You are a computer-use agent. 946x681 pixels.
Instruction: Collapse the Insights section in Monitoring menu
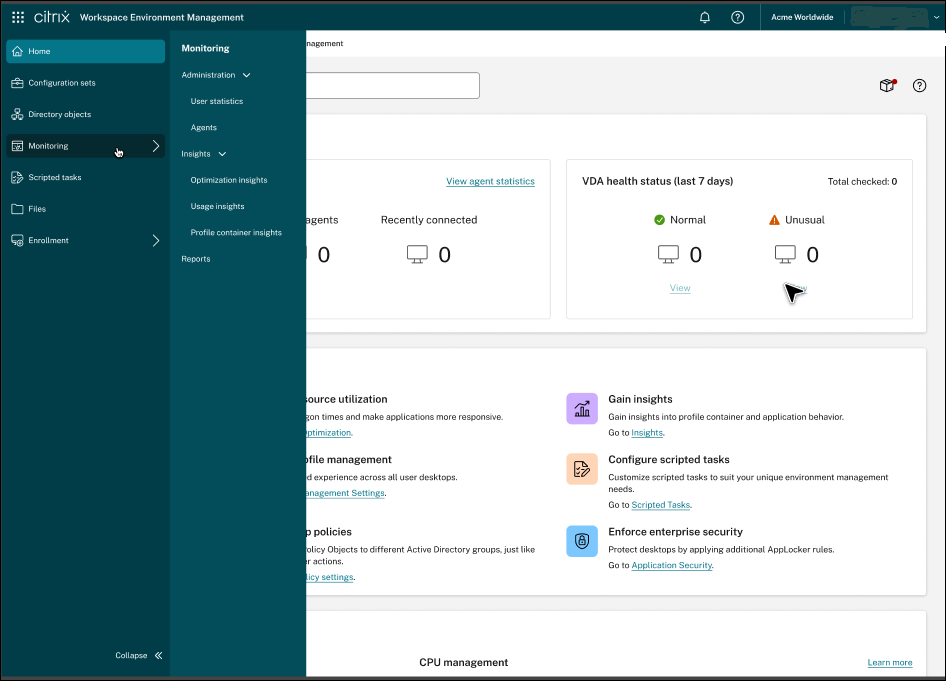point(222,154)
